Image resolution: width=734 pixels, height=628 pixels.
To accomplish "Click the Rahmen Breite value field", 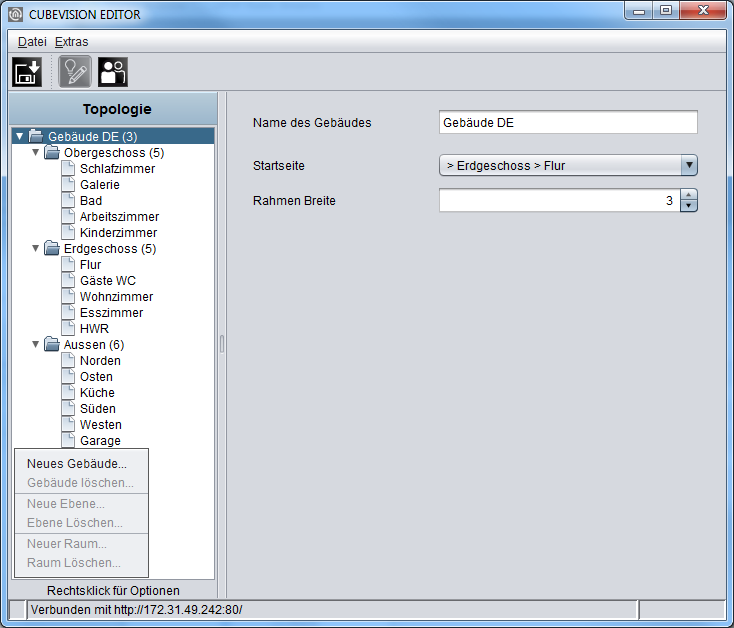I will 559,200.
